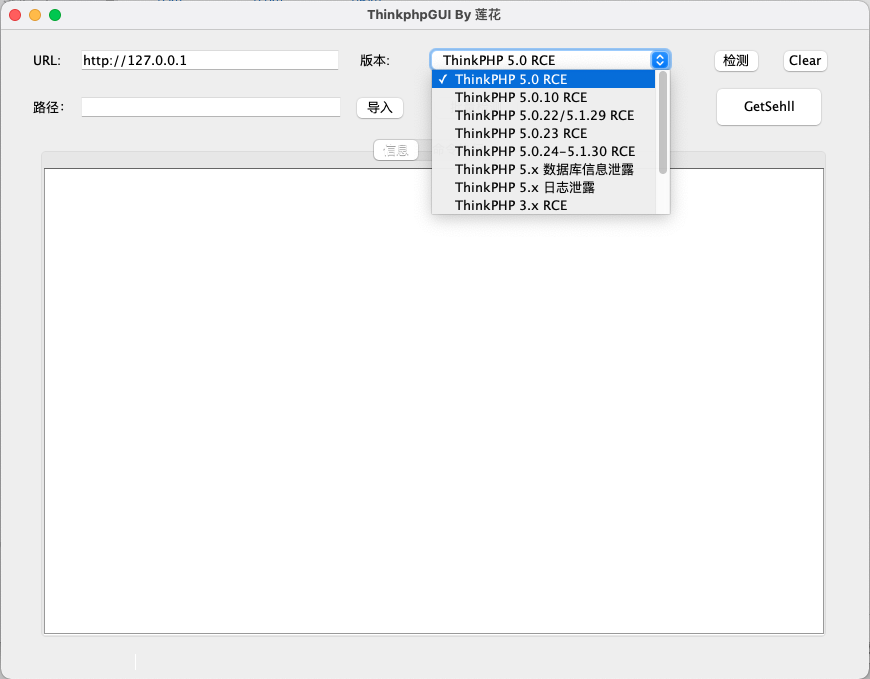Select ThinkPHP 5.x 数据库信息泄露 option
Viewport: 870px width, 679px height.
point(543,170)
